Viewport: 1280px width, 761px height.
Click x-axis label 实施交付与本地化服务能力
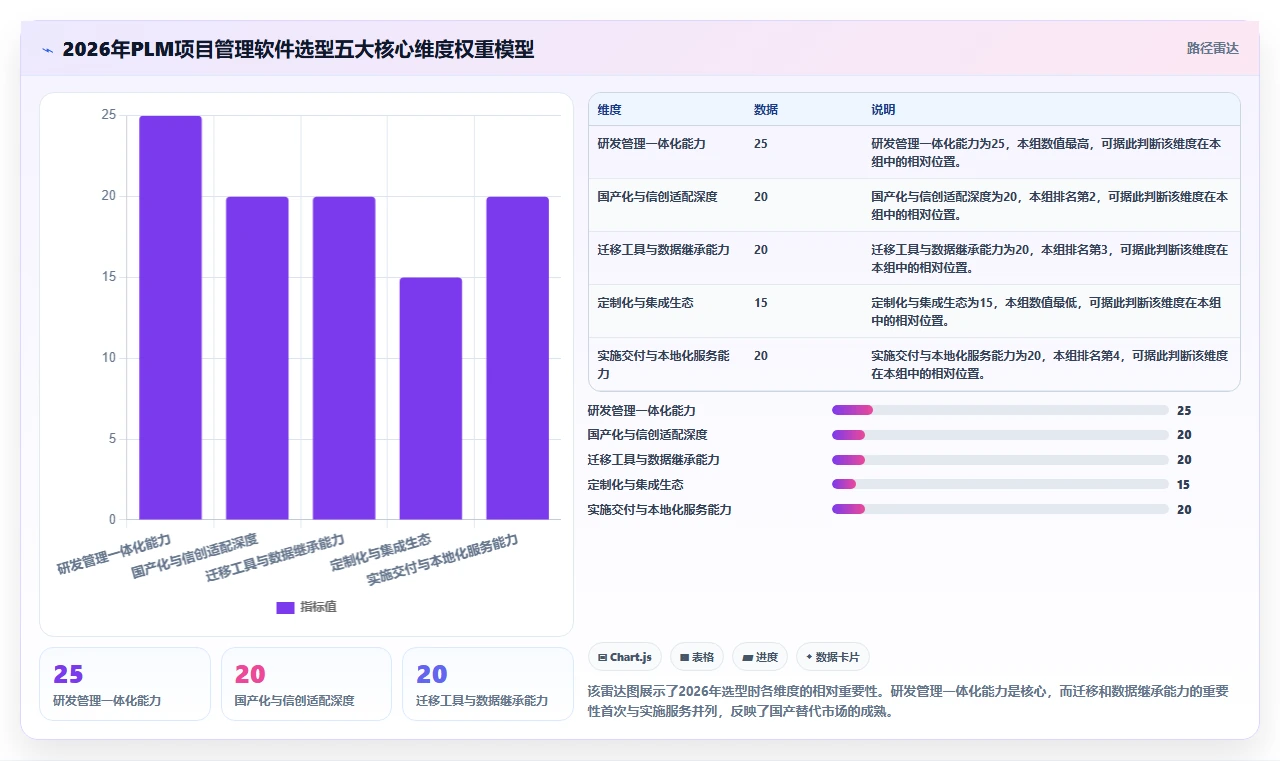pyautogui.click(x=443, y=560)
